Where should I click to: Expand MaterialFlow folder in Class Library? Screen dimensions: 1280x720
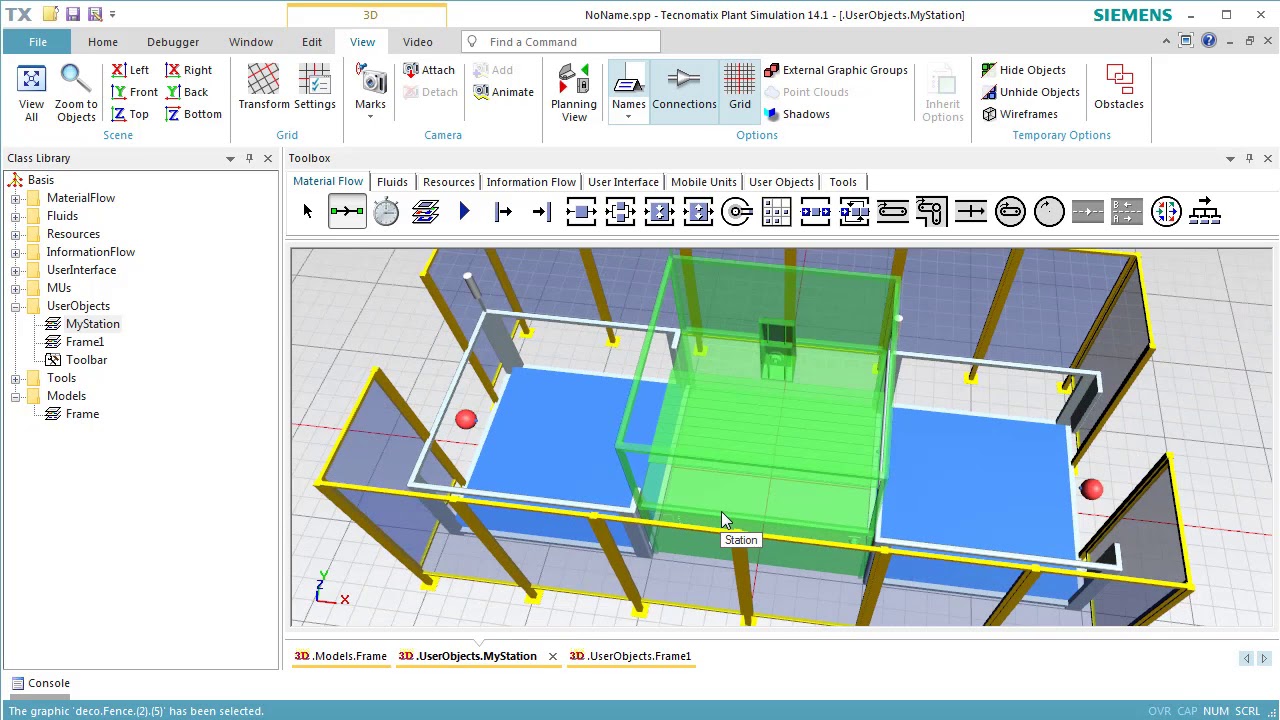tap(16, 198)
